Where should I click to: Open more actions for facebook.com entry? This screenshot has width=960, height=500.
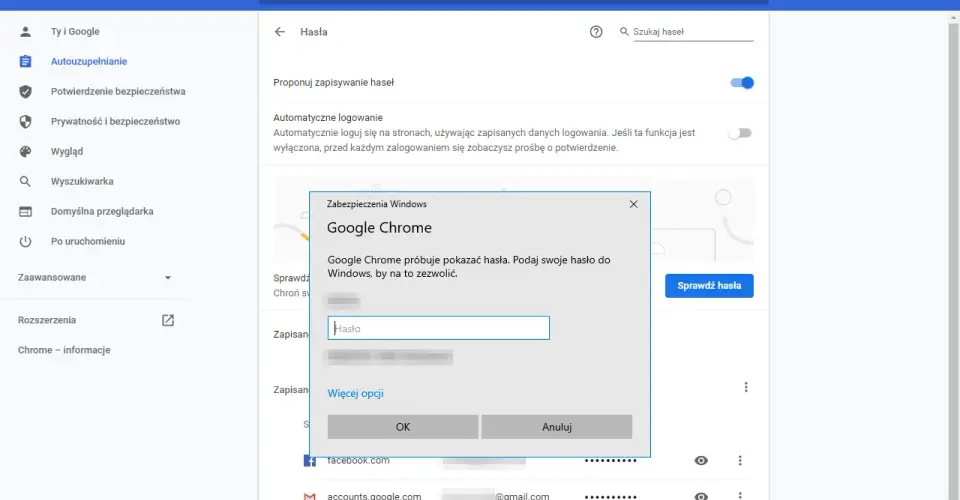[x=740, y=460]
